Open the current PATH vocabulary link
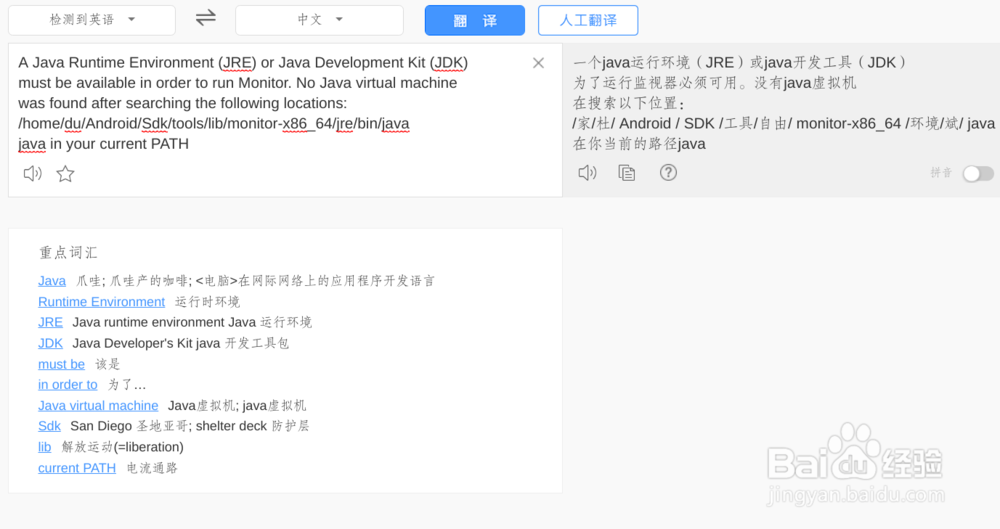The width and height of the screenshot is (1000, 529). tap(77, 468)
